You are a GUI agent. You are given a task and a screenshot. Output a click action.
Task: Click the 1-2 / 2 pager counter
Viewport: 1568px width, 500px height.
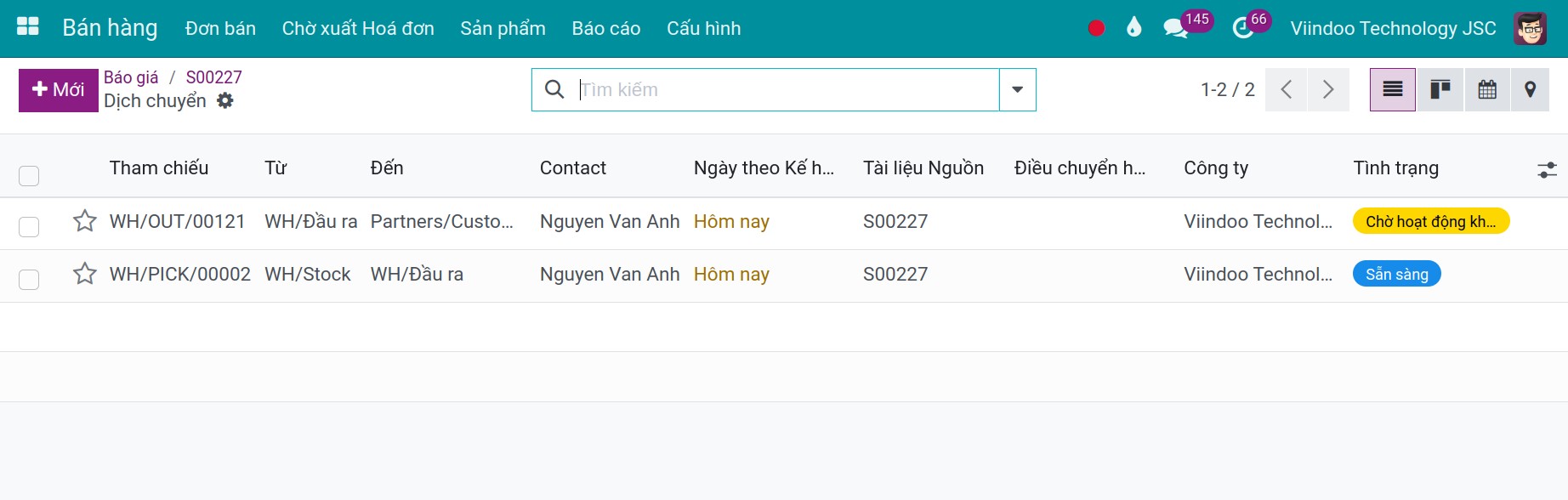(1227, 89)
